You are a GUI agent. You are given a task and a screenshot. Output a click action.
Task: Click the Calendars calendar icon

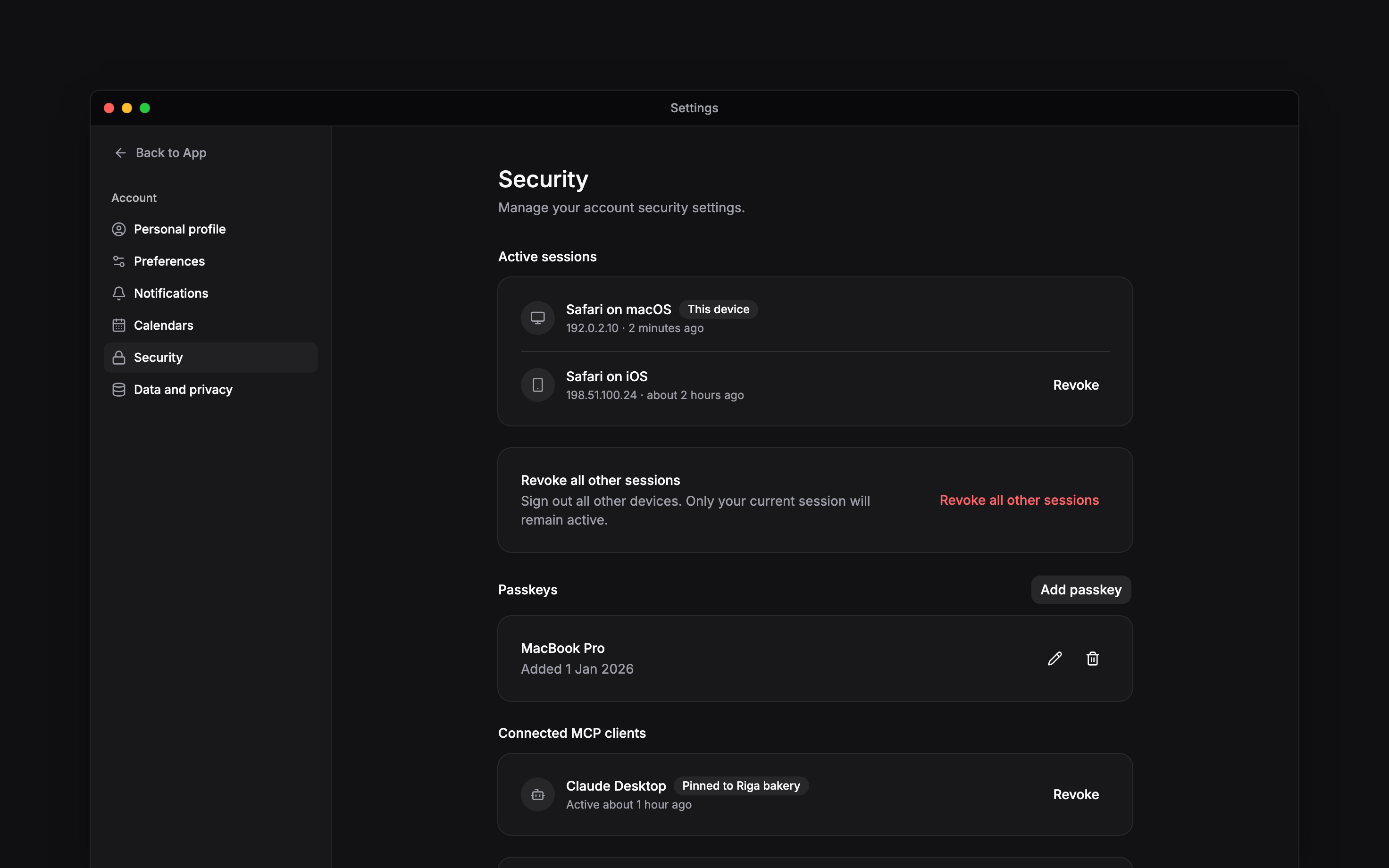119,325
